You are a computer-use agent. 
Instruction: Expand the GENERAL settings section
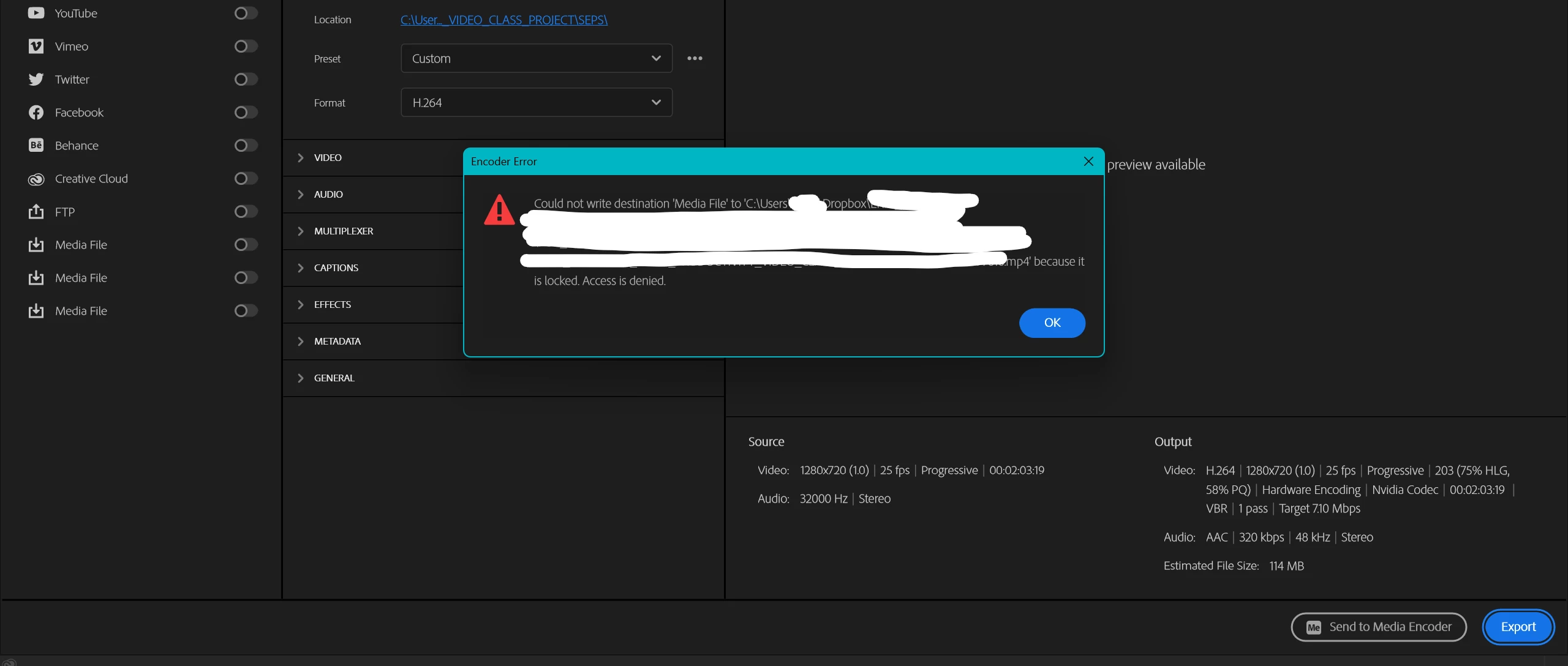pos(334,378)
